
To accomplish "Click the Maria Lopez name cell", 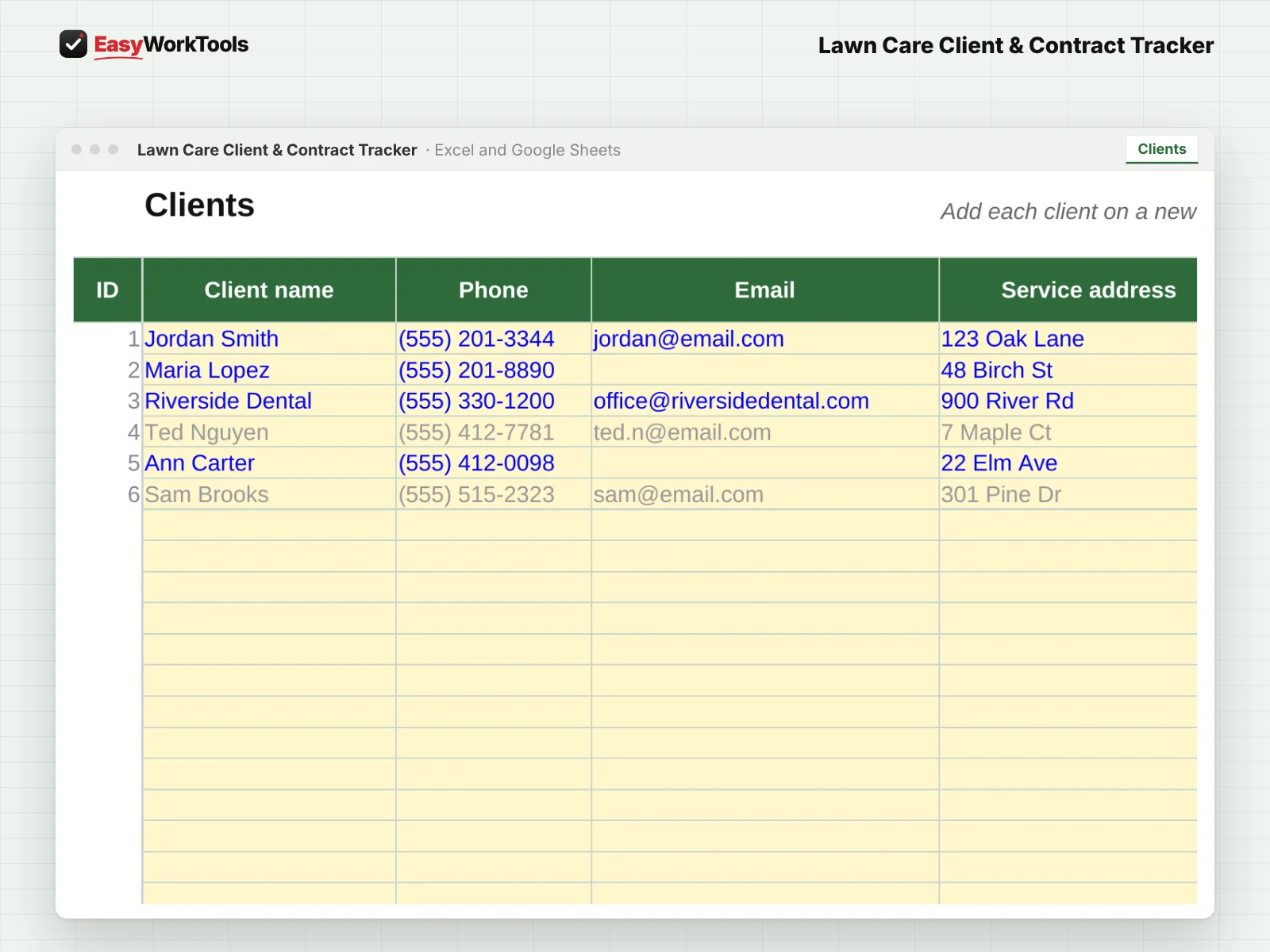I will [x=269, y=370].
